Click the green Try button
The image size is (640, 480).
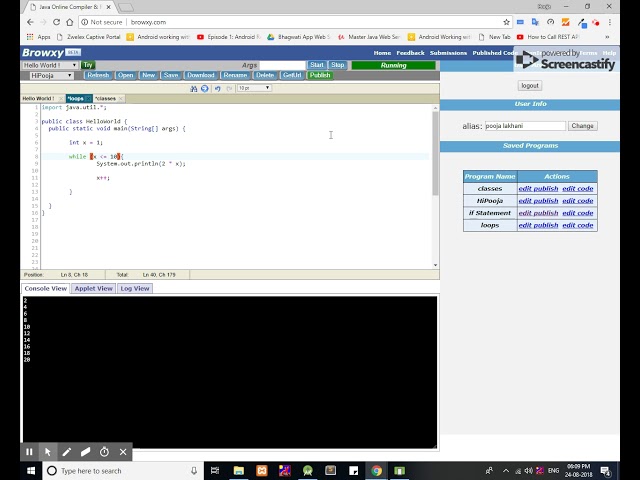click(88, 65)
